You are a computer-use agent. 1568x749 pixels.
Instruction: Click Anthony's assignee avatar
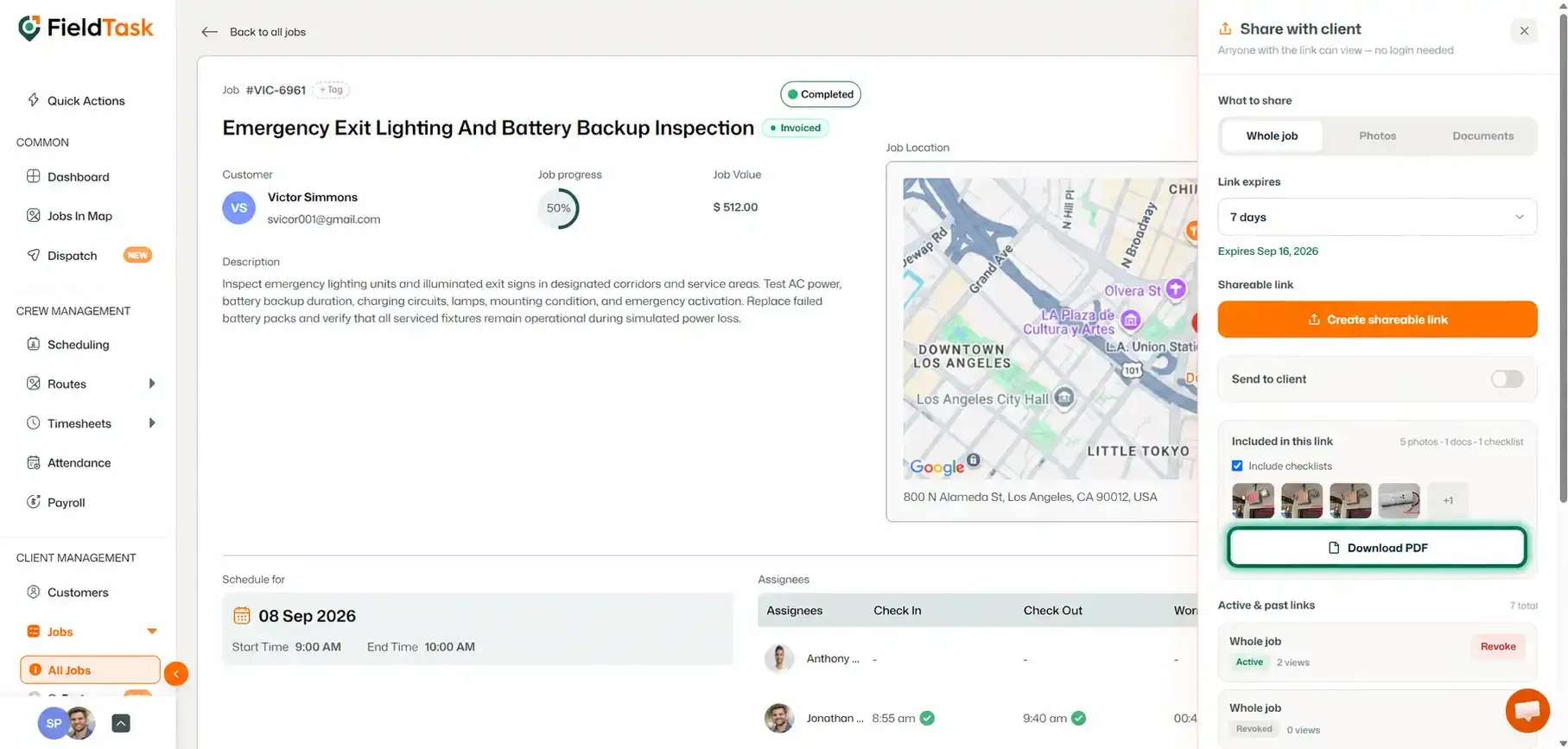pyautogui.click(x=778, y=658)
